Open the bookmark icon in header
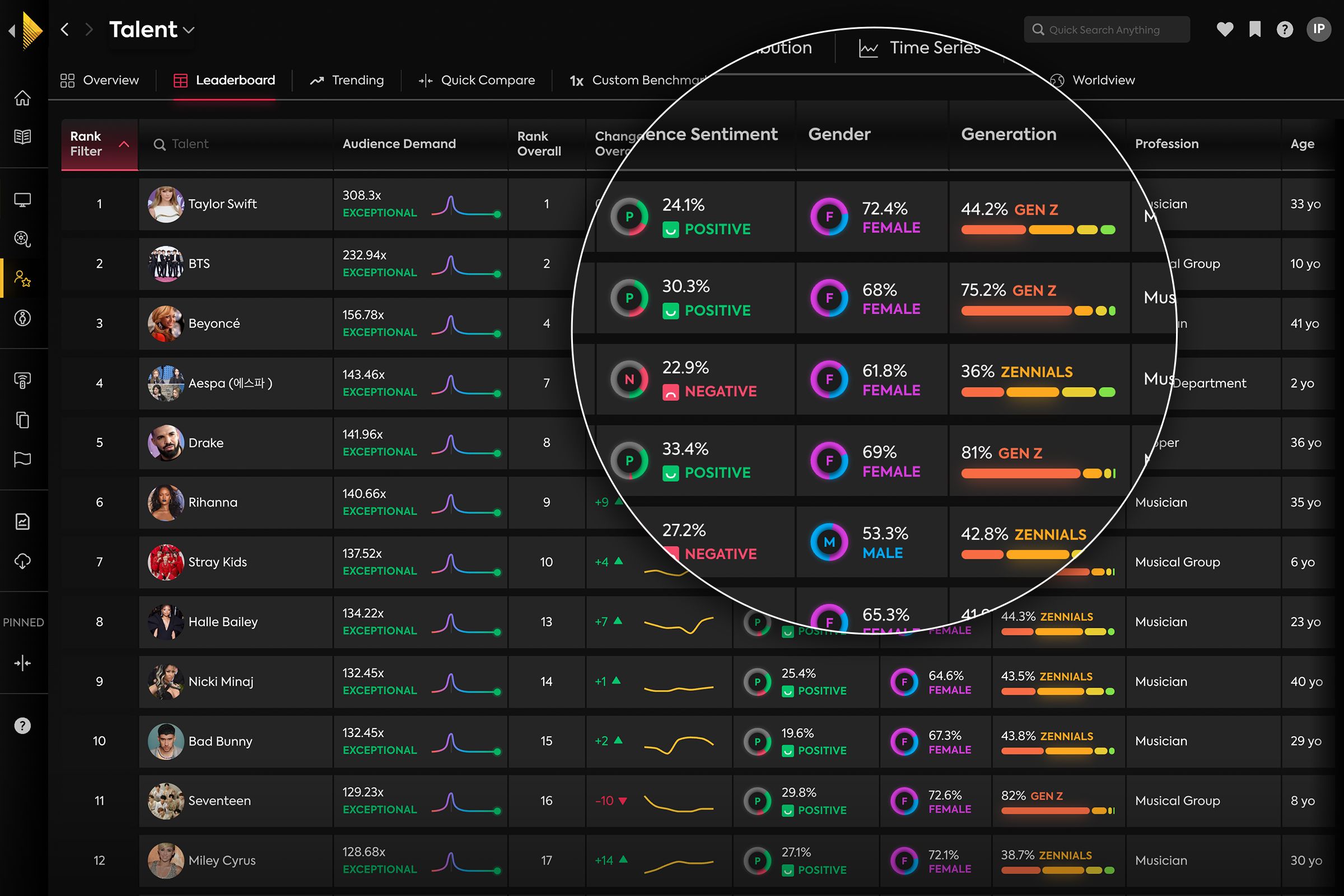Viewport: 1344px width, 896px height. click(1255, 29)
